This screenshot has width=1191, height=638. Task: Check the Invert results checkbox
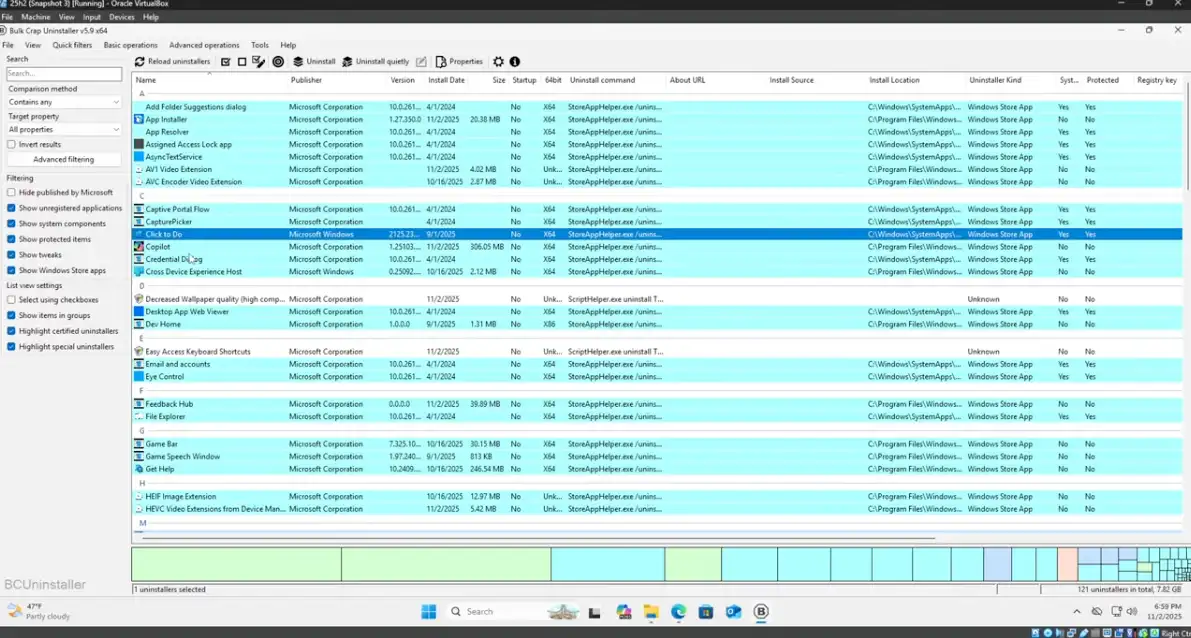point(12,145)
